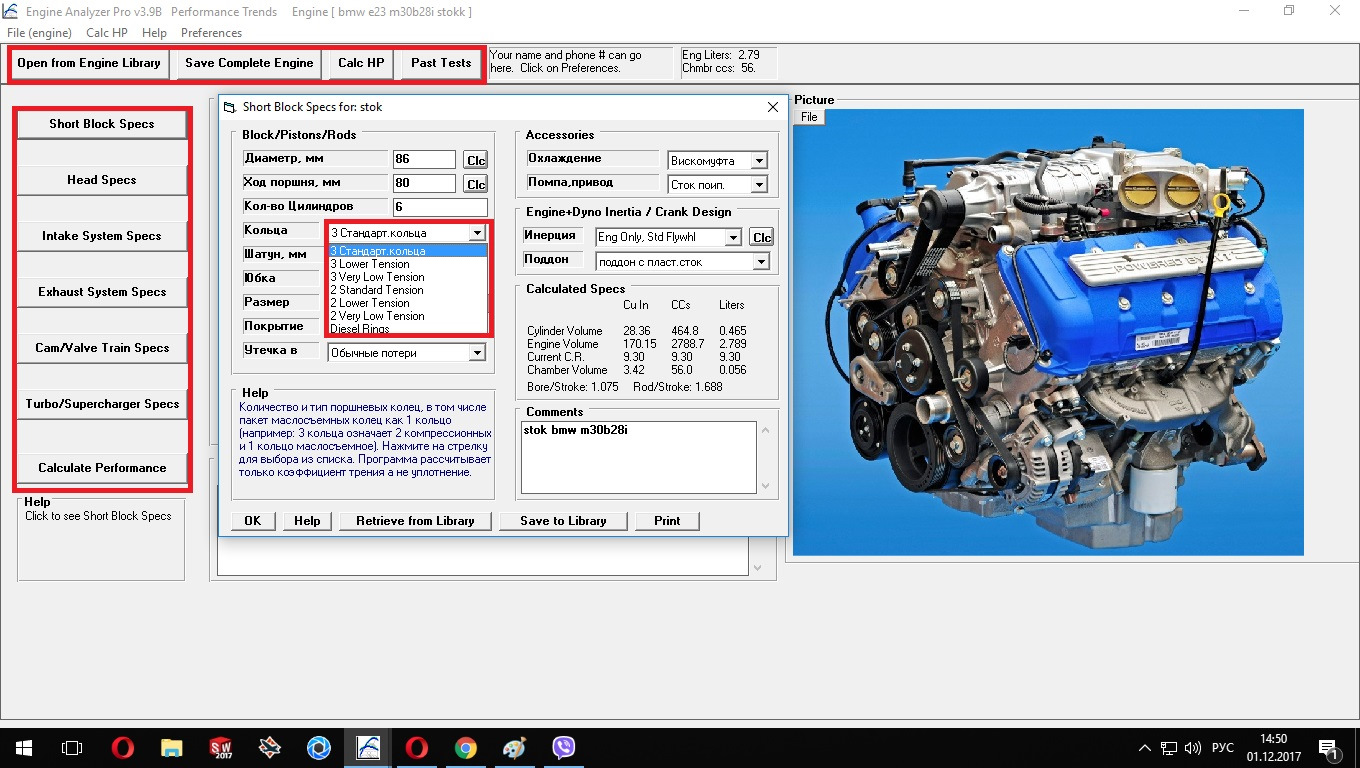Click the Ход поршня input field
The height and width of the screenshot is (768, 1360).
424,183
